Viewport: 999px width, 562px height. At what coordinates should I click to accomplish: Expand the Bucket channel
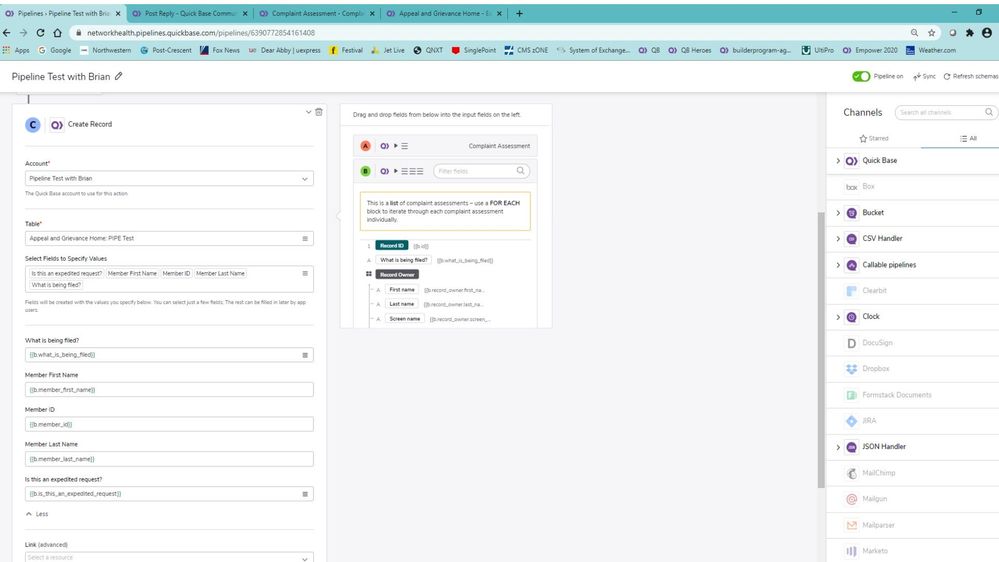838,213
